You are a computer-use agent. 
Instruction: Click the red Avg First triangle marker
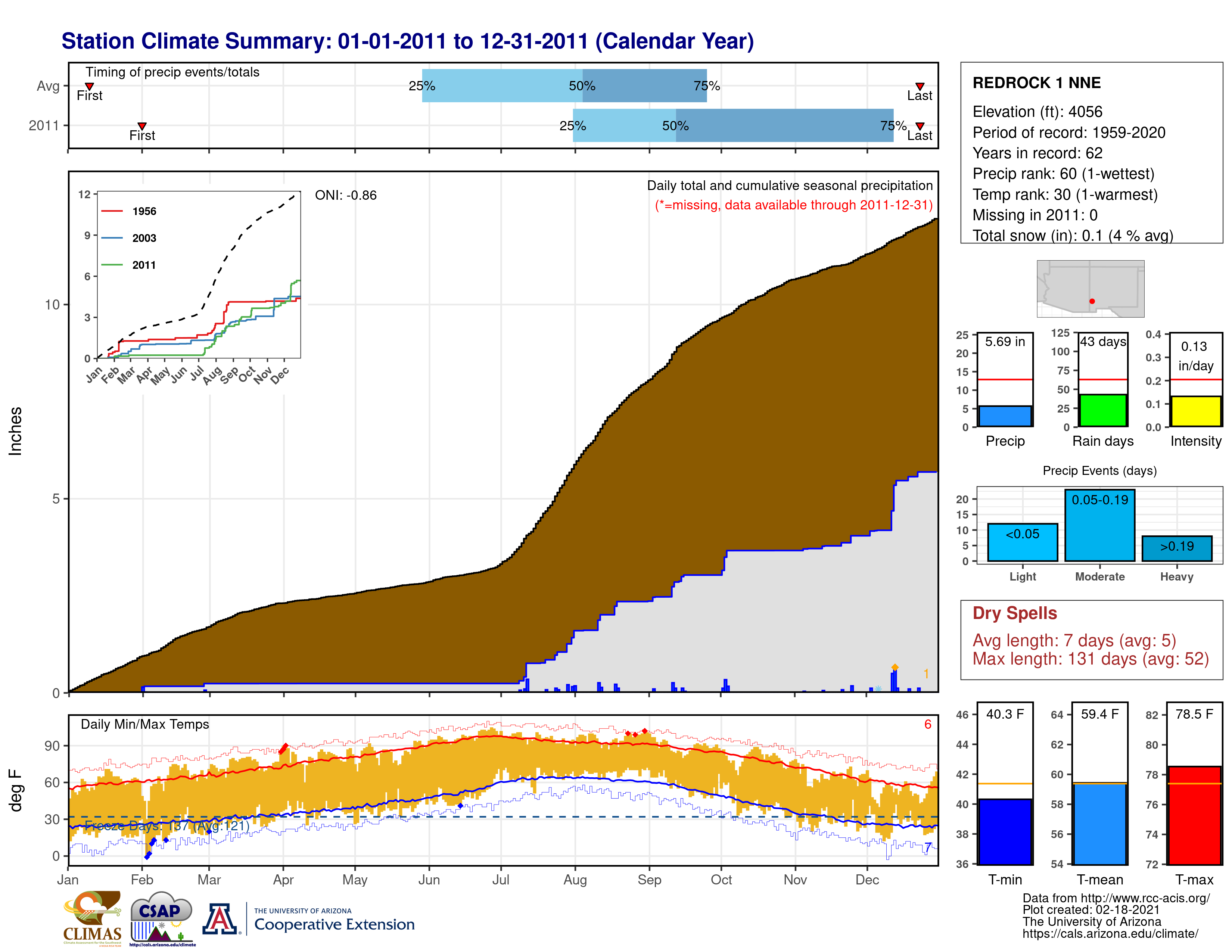[89, 86]
